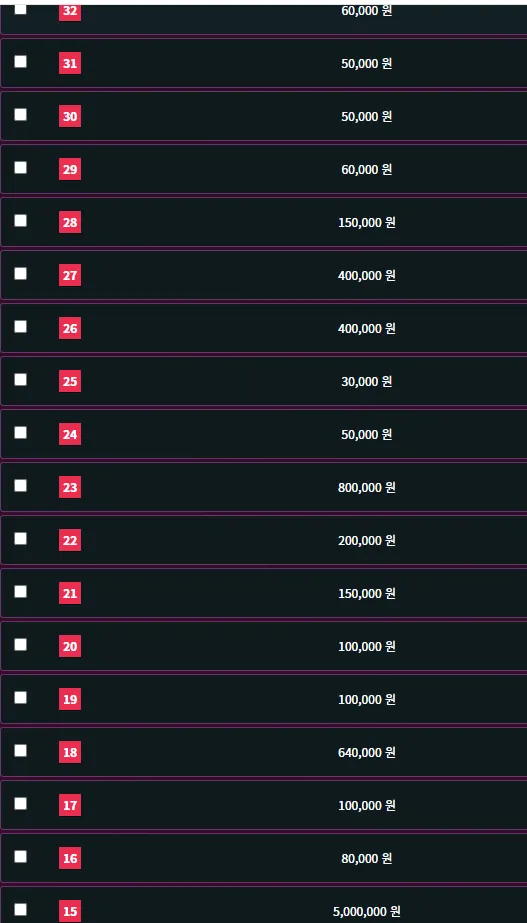Click the red number 25 badge
The height and width of the screenshot is (923, 527).
click(x=70, y=381)
